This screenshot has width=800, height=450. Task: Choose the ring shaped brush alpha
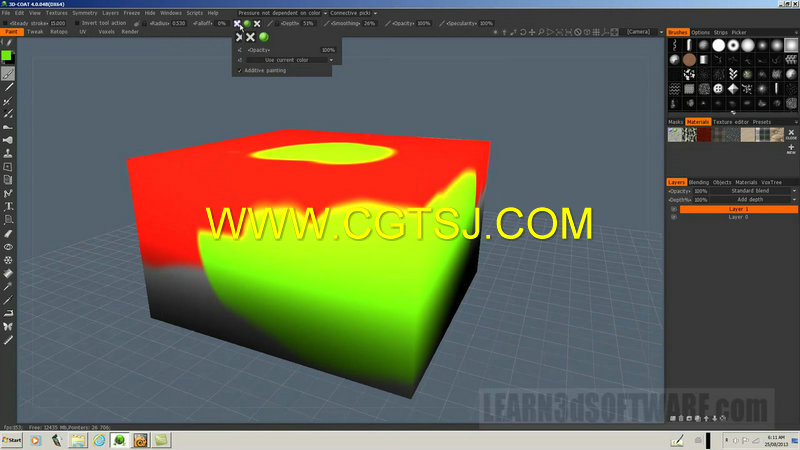[x=733, y=45]
